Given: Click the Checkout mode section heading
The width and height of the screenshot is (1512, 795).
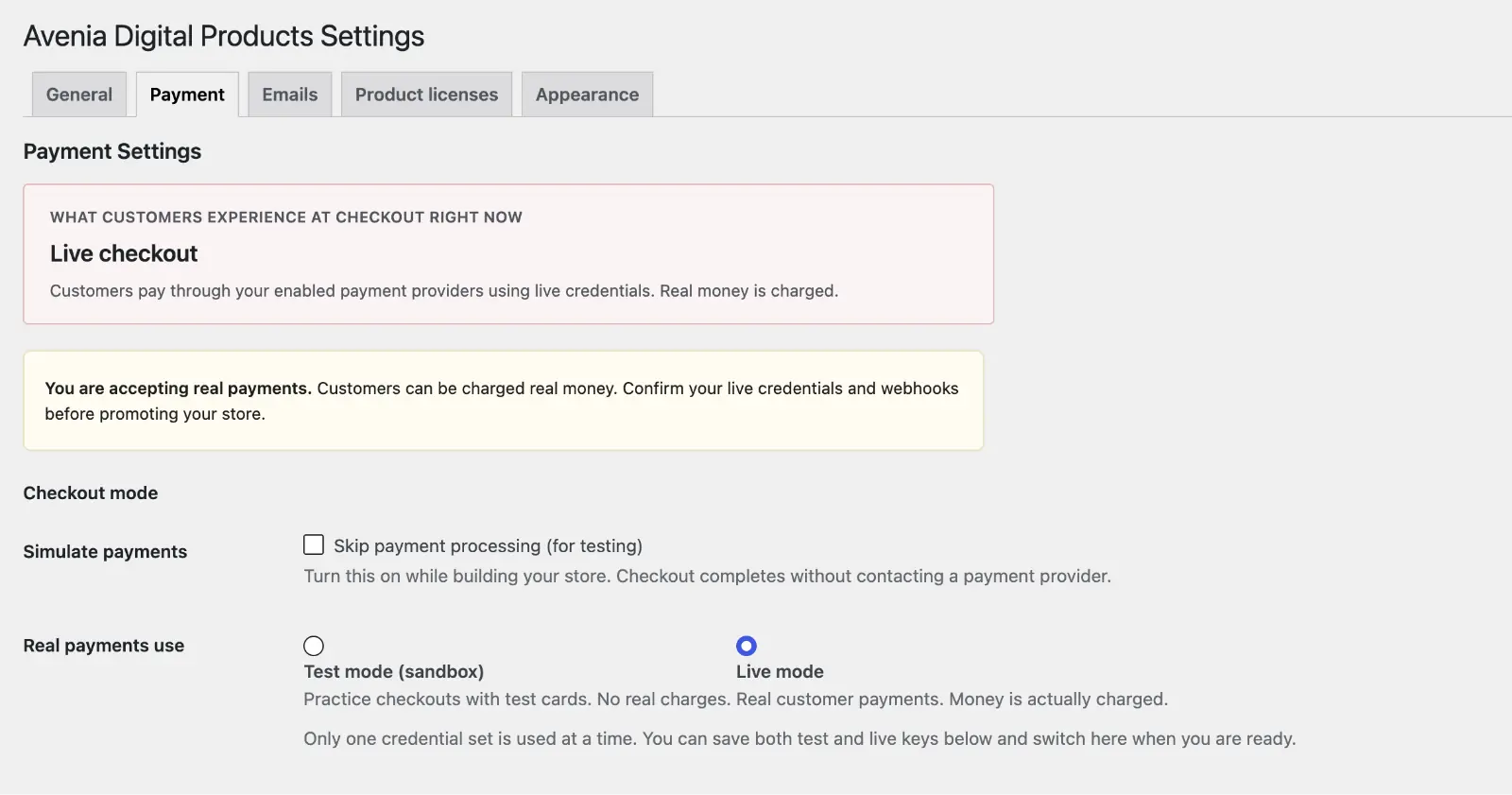Looking at the screenshot, I should tap(91, 493).
